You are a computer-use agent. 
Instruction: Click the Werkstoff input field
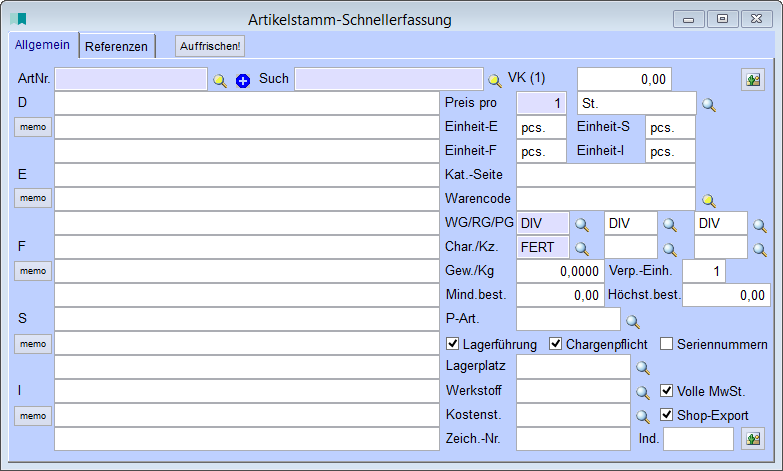coord(573,391)
